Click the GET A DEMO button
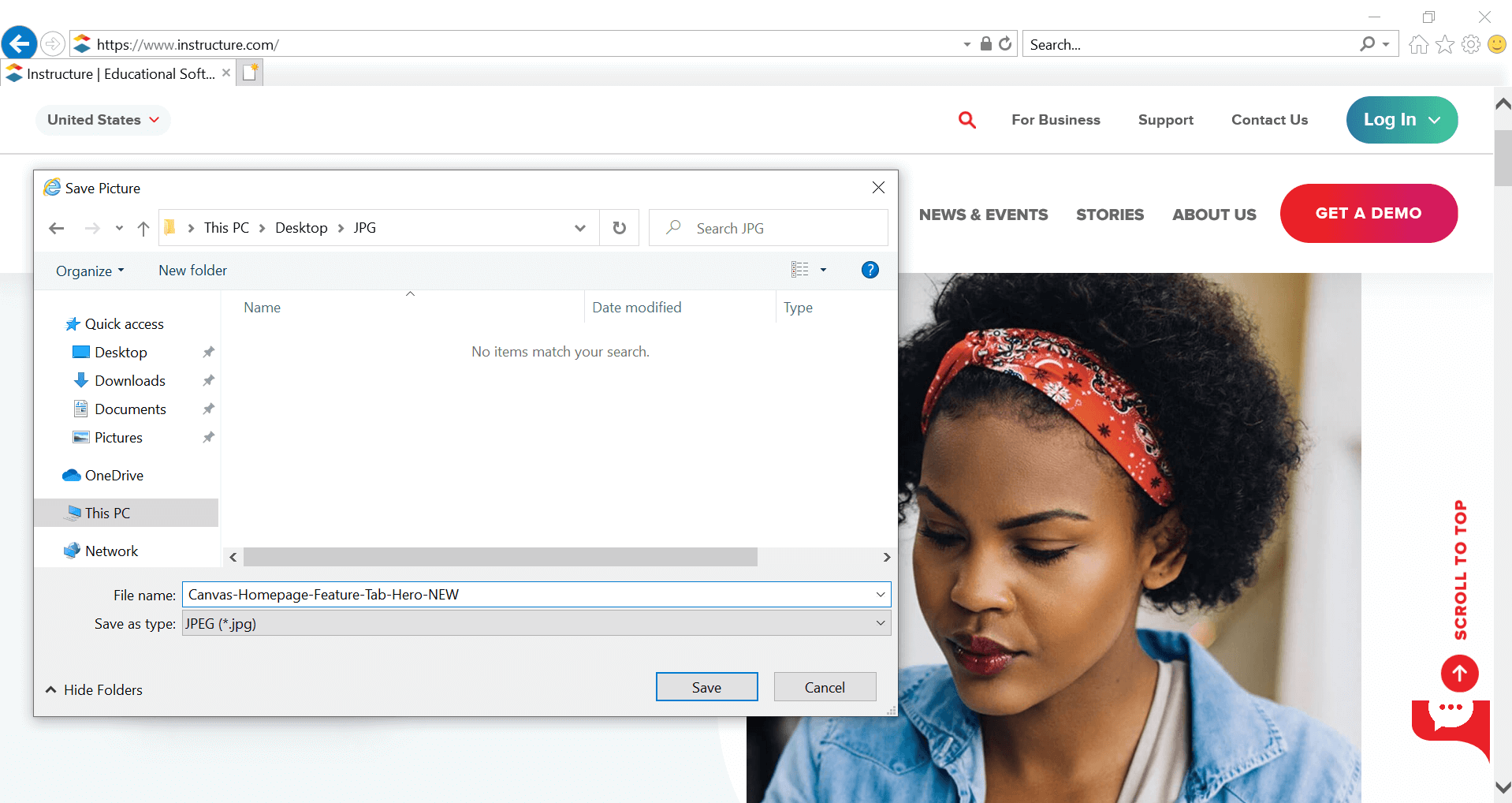Screen dimensions: 1512x803 coord(1368,214)
